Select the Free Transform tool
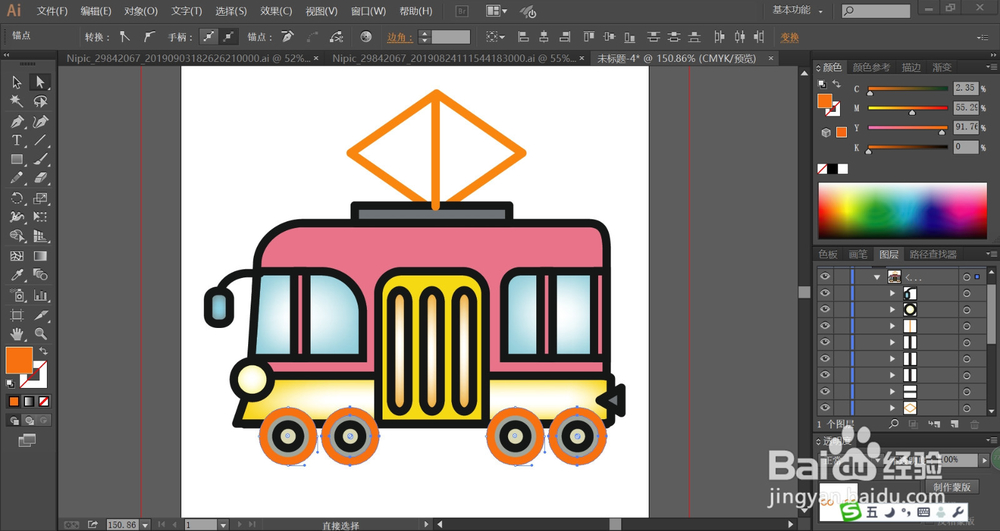This screenshot has height=531, width=1000. coord(40,217)
